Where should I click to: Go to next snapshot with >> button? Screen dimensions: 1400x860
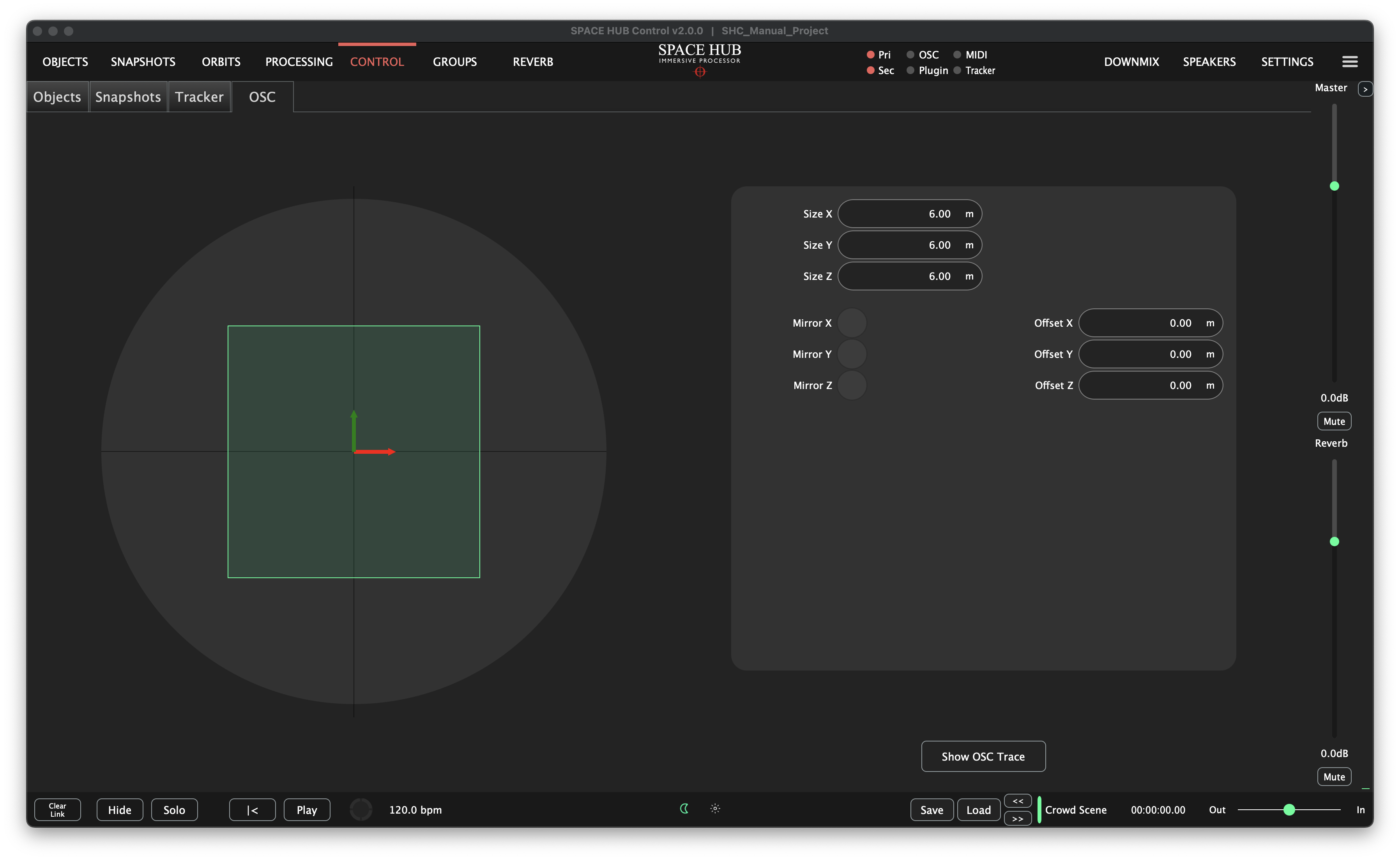point(1017,818)
